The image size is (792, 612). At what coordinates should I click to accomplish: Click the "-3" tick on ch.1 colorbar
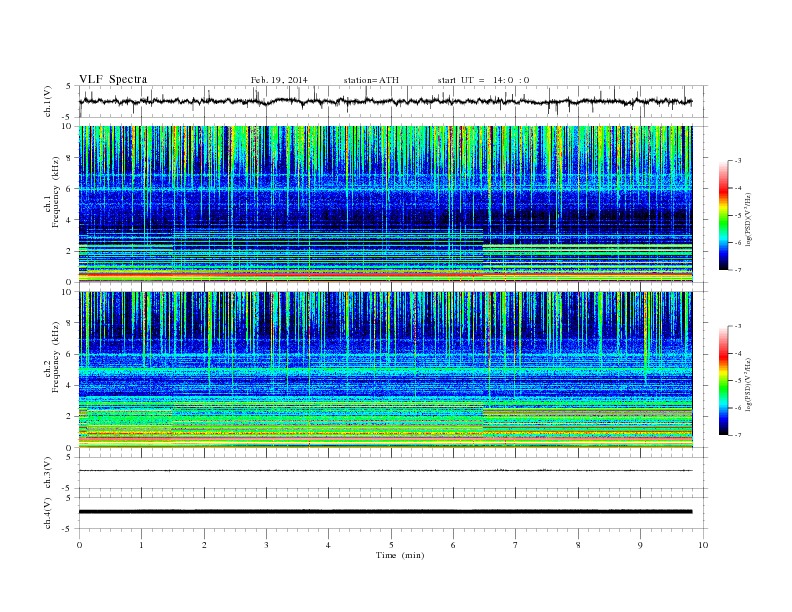pos(737,161)
